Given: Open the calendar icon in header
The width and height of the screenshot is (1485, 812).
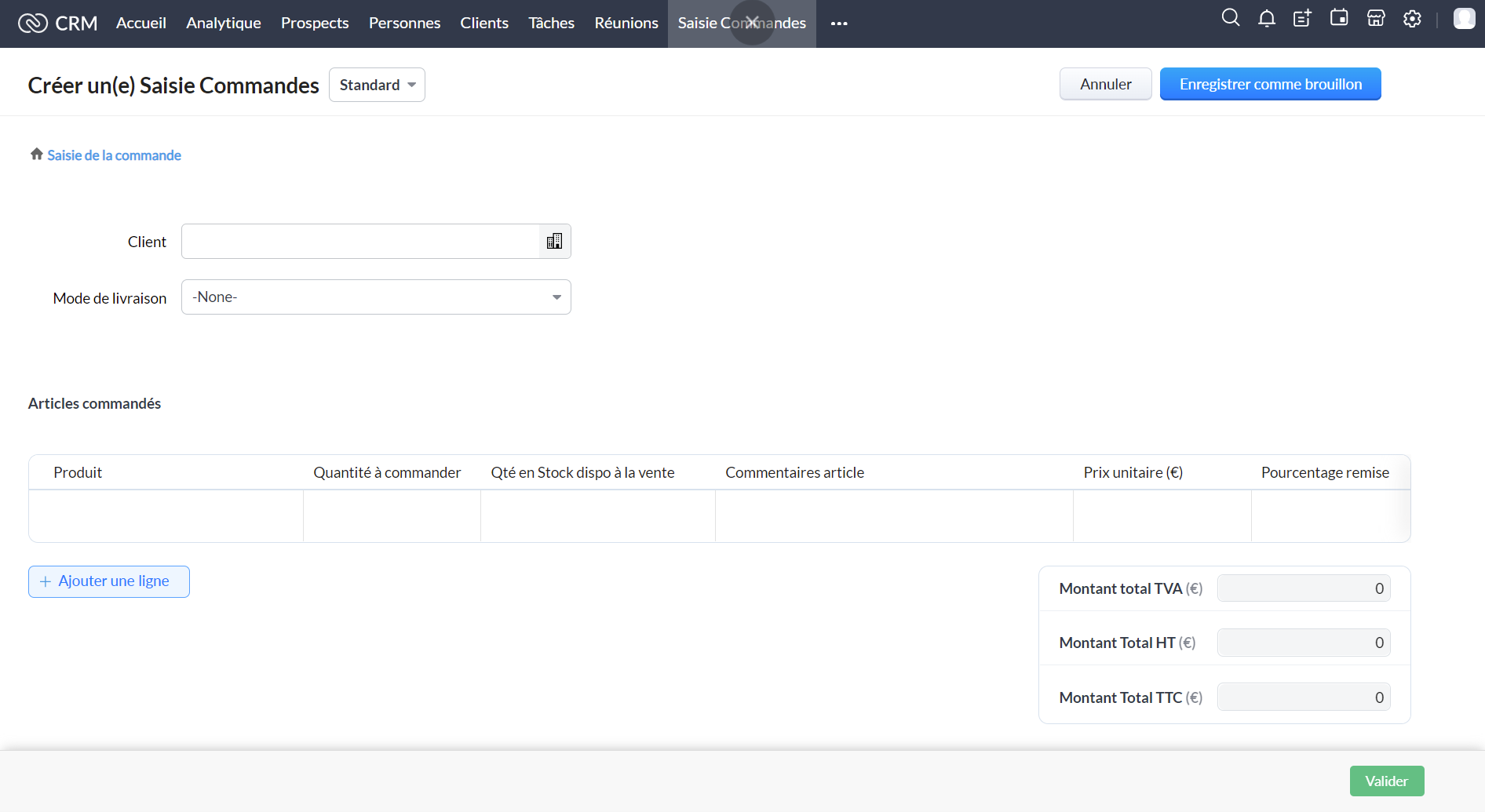Looking at the screenshot, I should click(x=1339, y=18).
